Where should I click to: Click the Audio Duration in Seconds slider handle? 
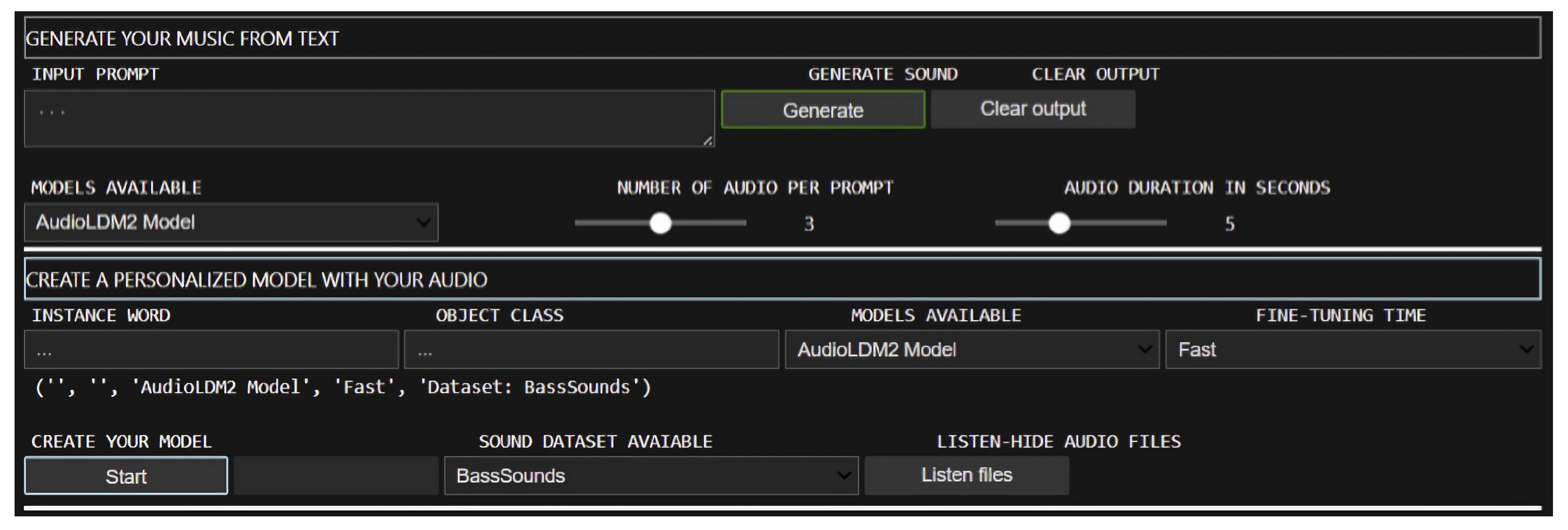pos(1059,223)
